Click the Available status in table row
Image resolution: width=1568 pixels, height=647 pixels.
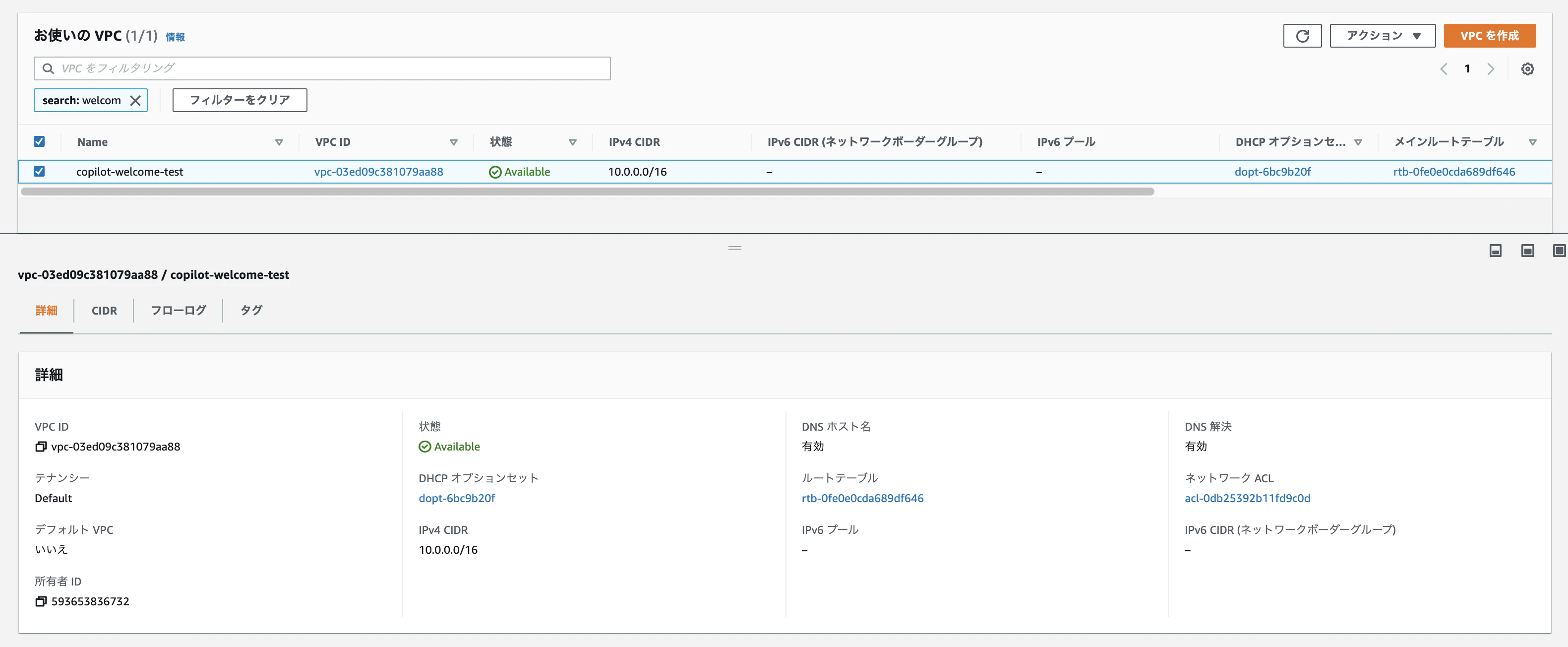[519, 172]
